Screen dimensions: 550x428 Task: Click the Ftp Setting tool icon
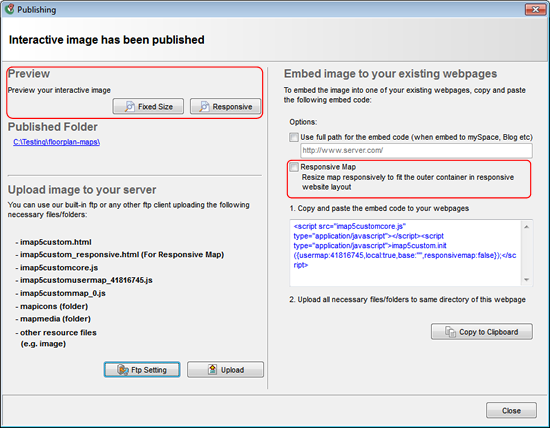[123, 370]
